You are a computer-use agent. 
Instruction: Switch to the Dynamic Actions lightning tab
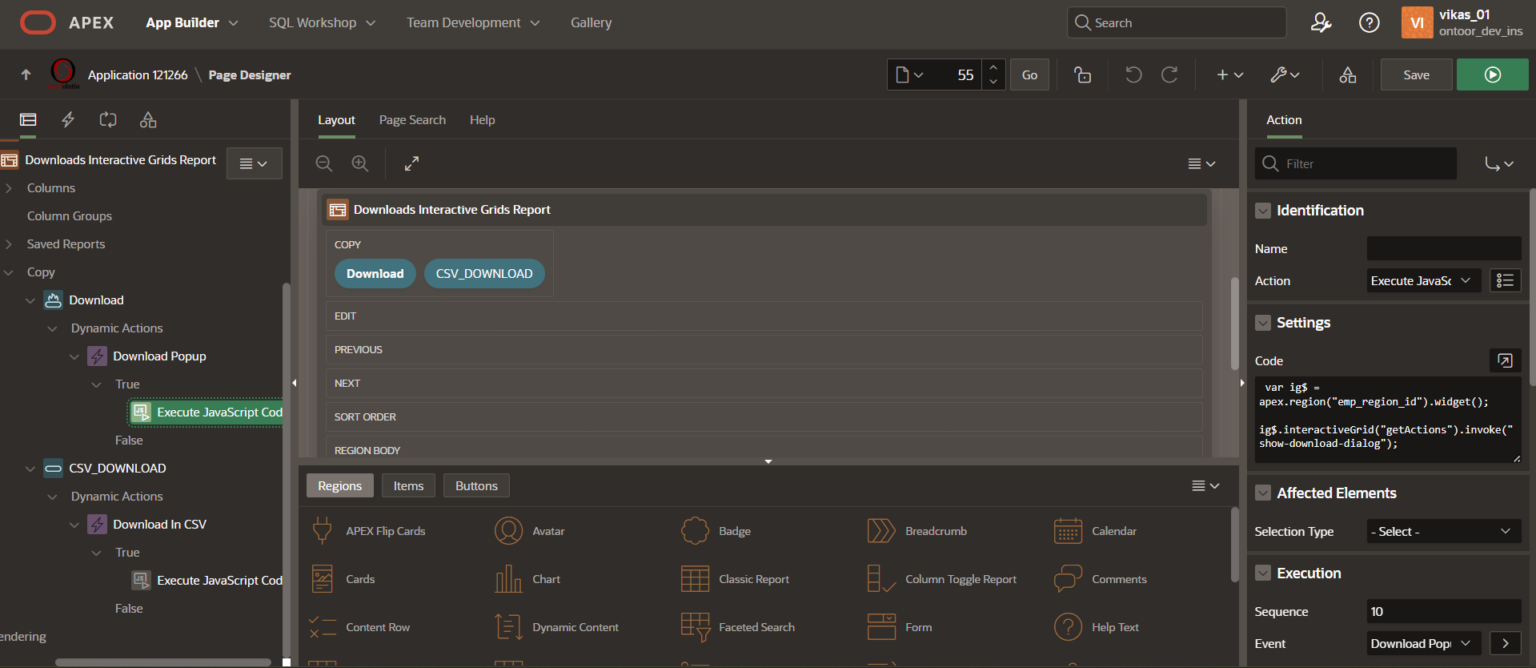[68, 120]
